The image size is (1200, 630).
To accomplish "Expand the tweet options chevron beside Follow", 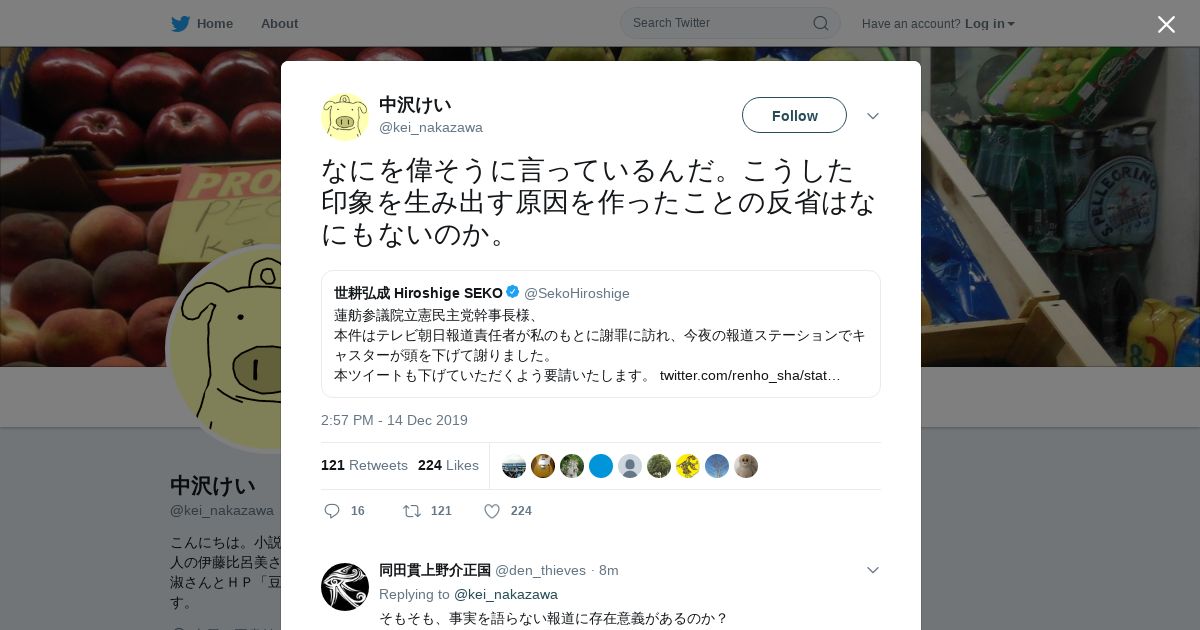I will point(872,116).
